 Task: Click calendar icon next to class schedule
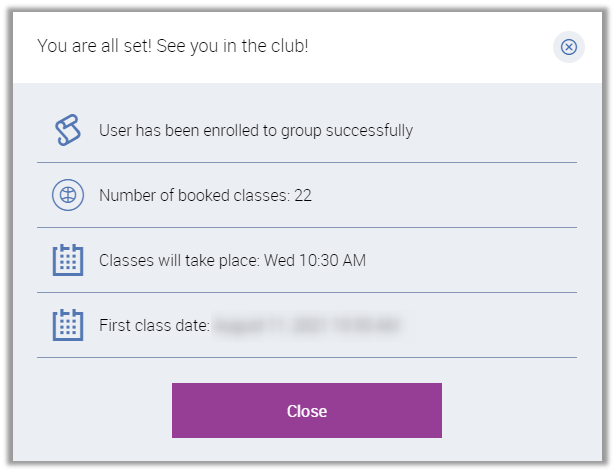tap(67, 260)
